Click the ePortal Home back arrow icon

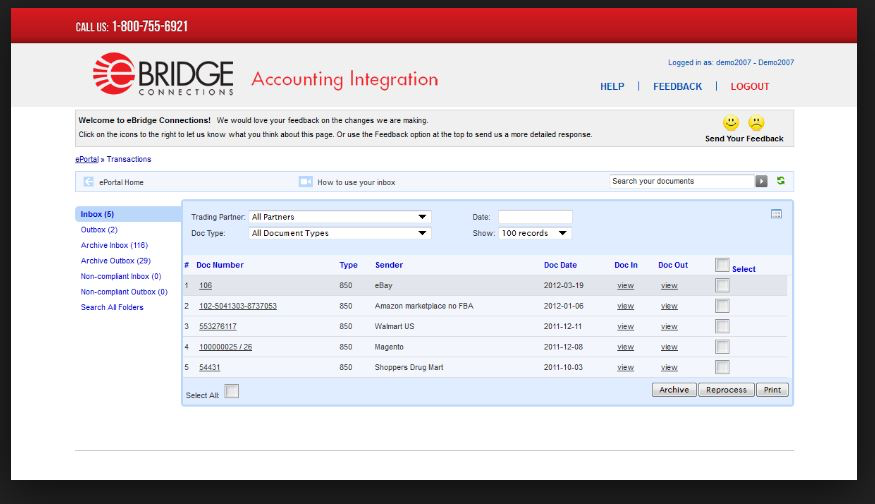(x=88, y=182)
